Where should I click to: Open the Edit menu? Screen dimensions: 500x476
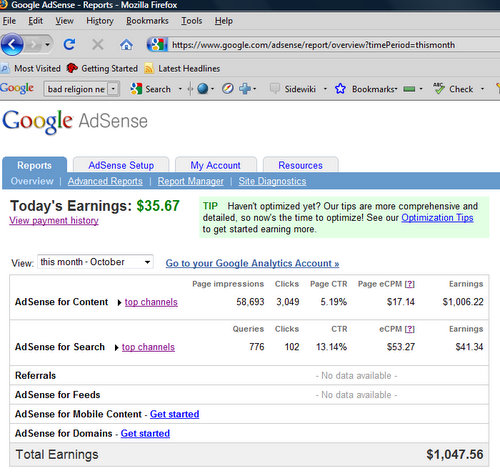click(35, 21)
